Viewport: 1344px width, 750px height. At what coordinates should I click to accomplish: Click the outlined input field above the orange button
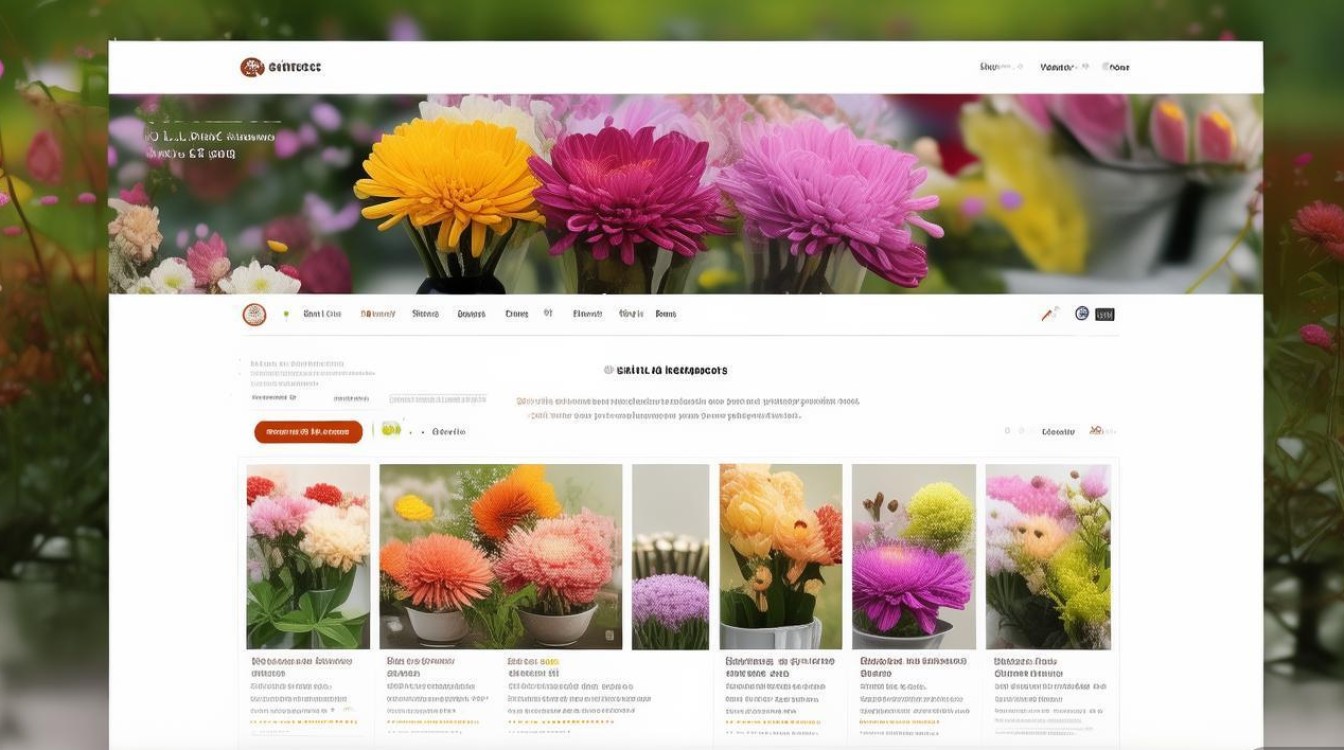pyautogui.click(x=437, y=399)
